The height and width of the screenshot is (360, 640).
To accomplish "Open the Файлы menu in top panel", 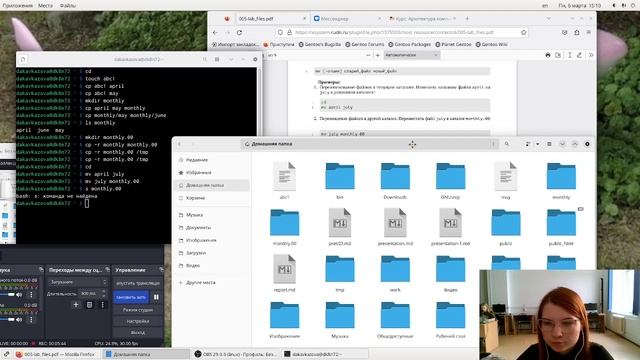I will pos(68,6).
